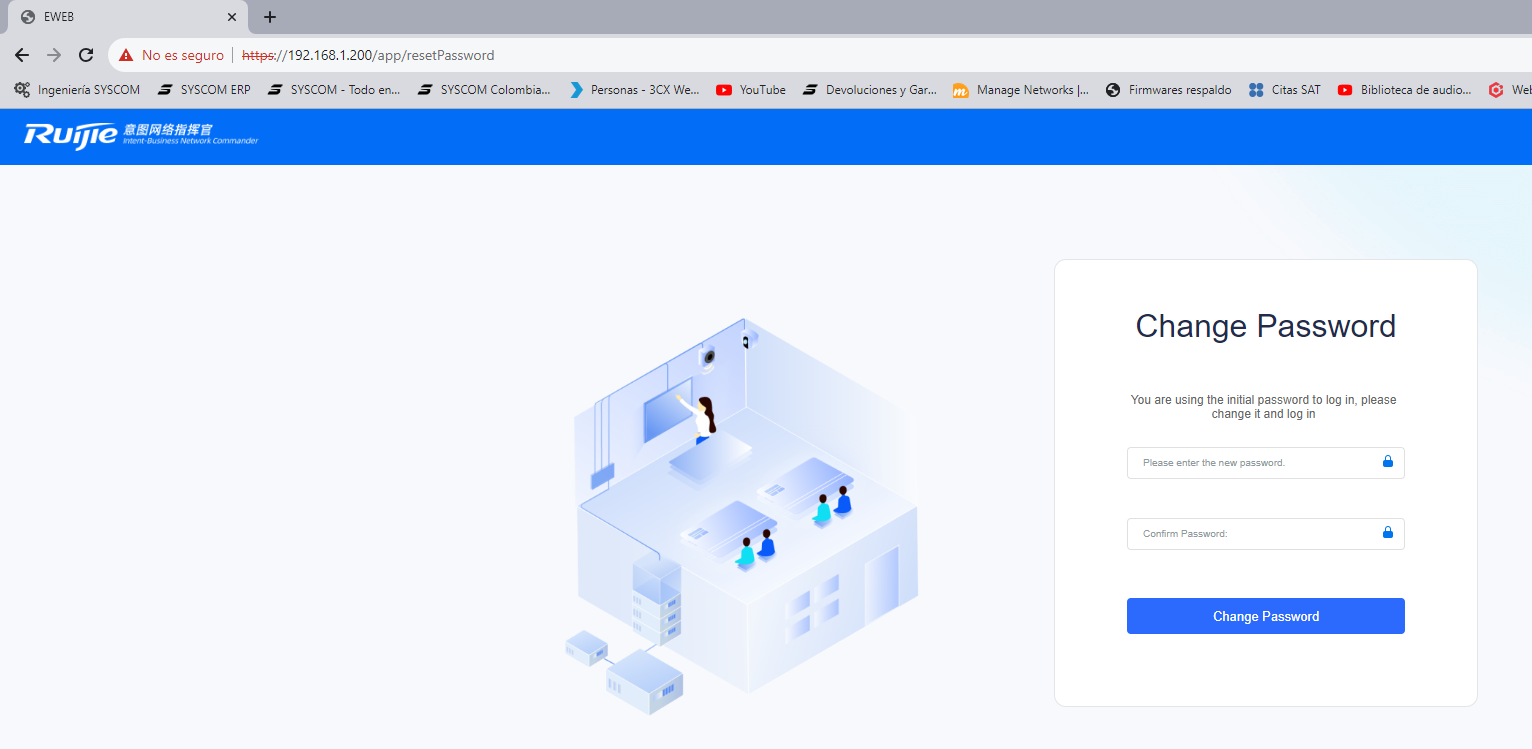This screenshot has width=1532, height=749.
Task: Close the EWEB tab
Action: 231,17
